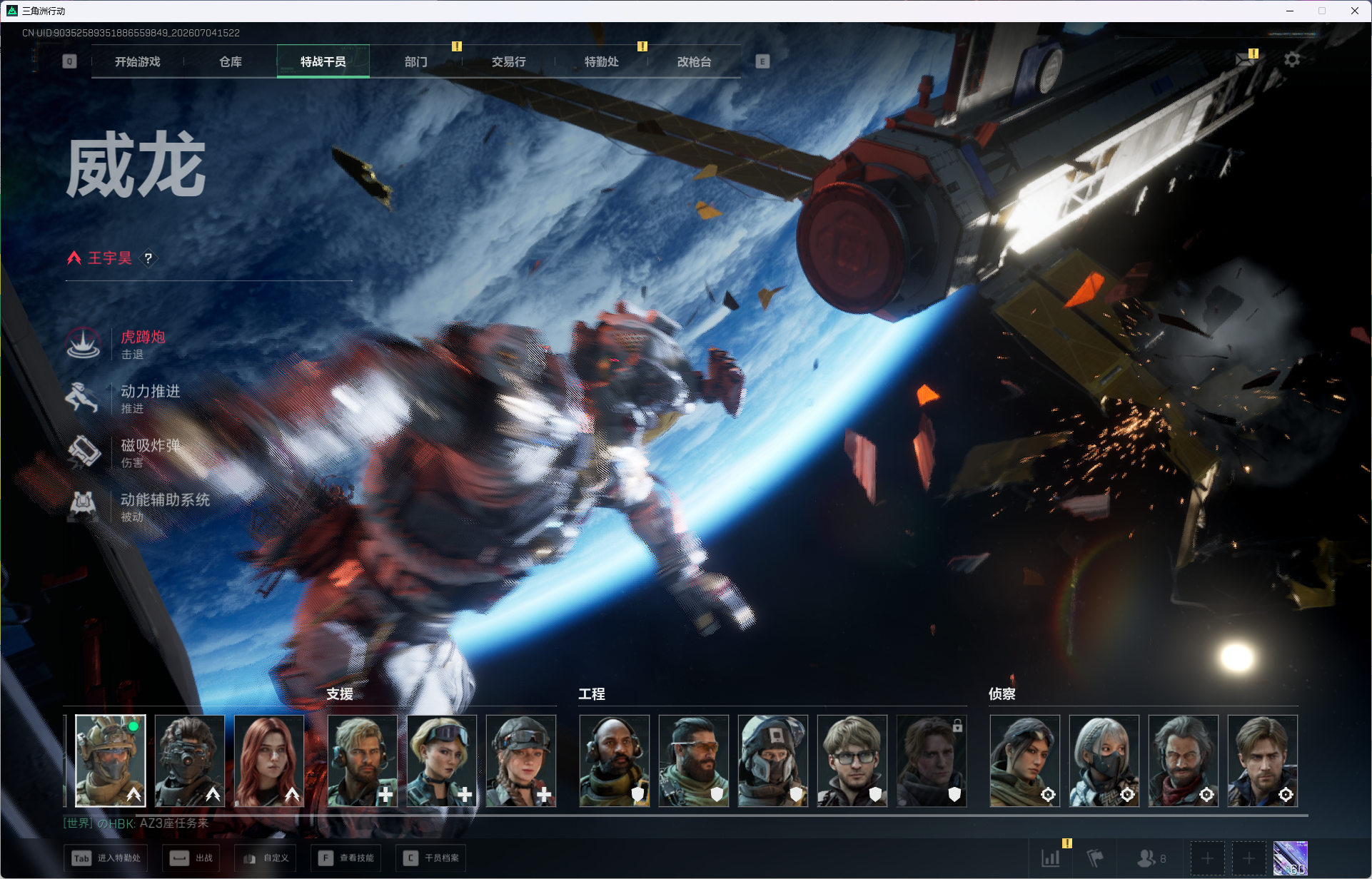Open the mail inbox envelope icon
The image size is (1372, 879).
coord(1246,60)
